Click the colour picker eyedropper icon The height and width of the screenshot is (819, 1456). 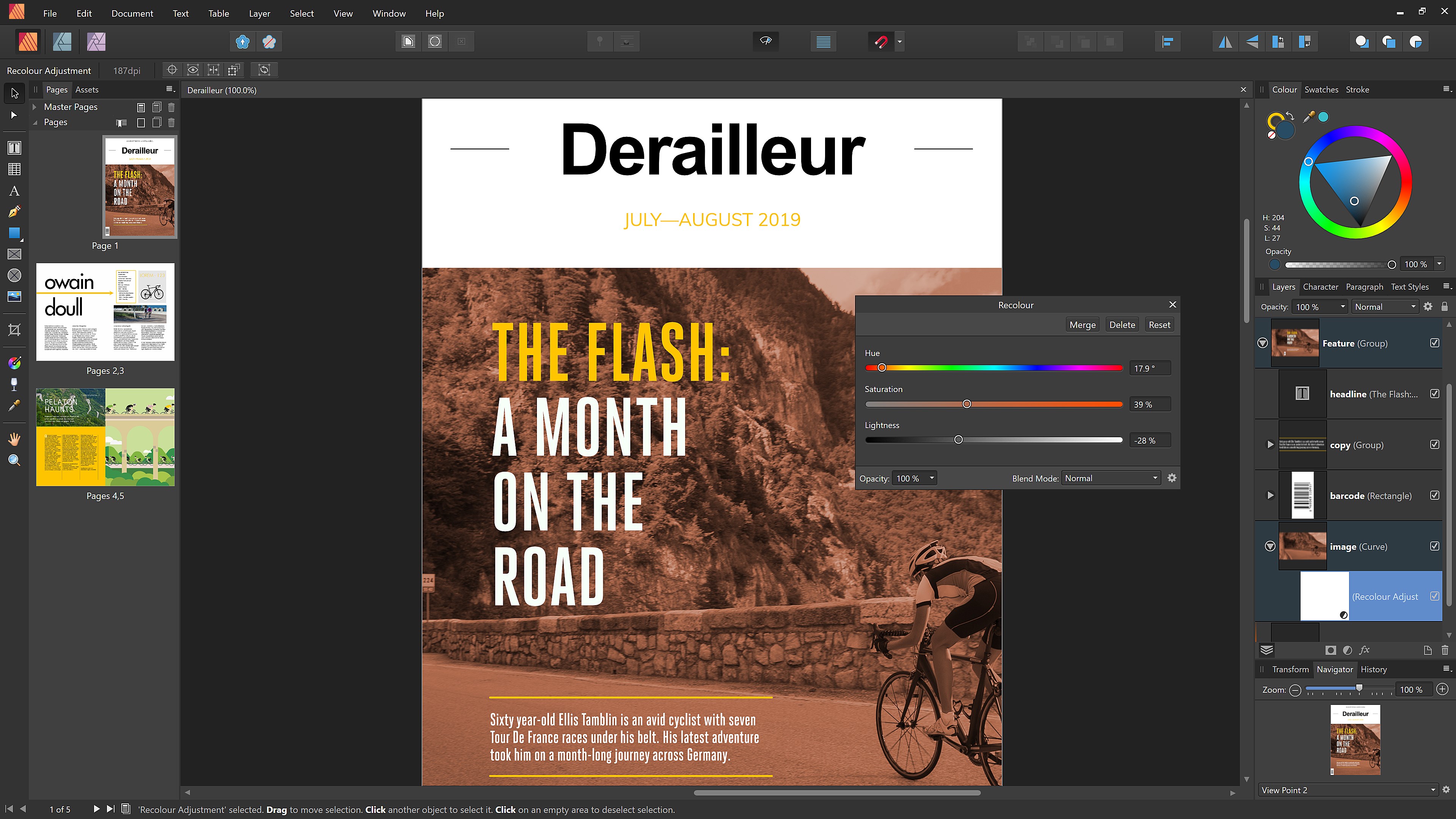(1309, 117)
